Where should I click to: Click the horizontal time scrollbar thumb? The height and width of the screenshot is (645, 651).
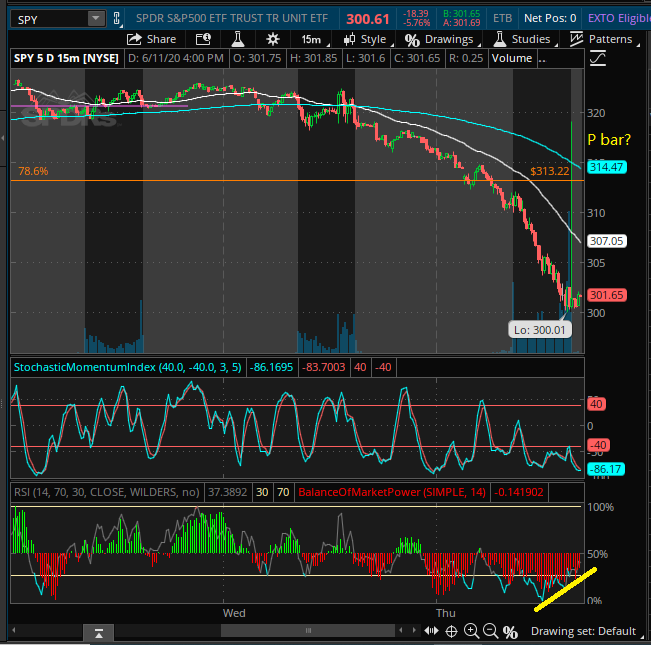click(308, 630)
